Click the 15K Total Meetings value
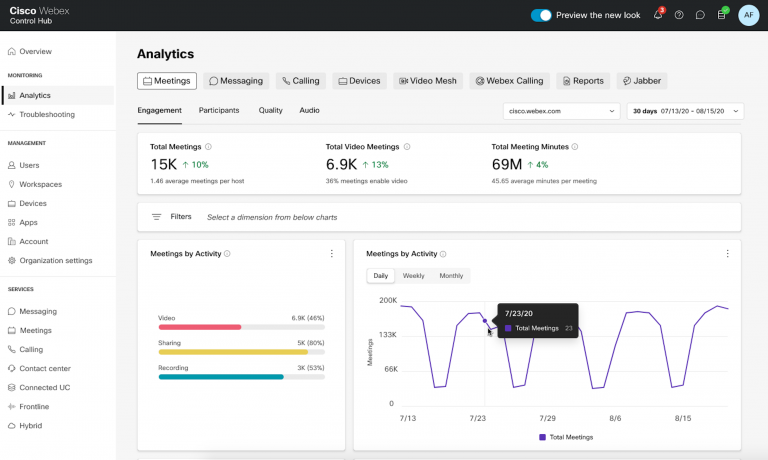768x460 pixels. (x=164, y=165)
